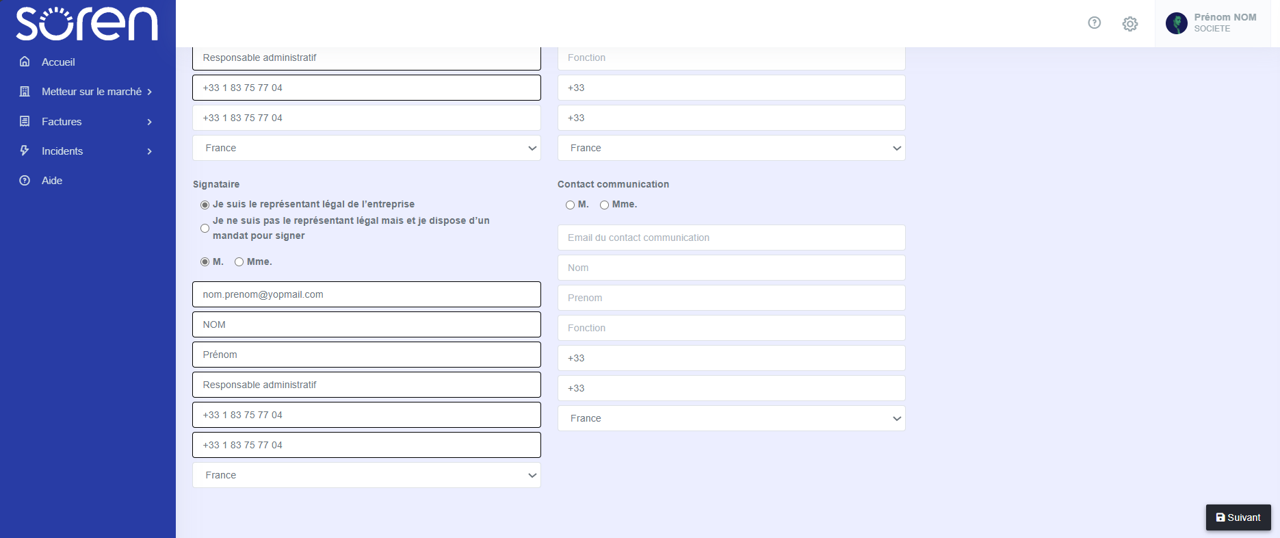
Task: Expand the Incidents submenu chevron
Action: (x=150, y=152)
